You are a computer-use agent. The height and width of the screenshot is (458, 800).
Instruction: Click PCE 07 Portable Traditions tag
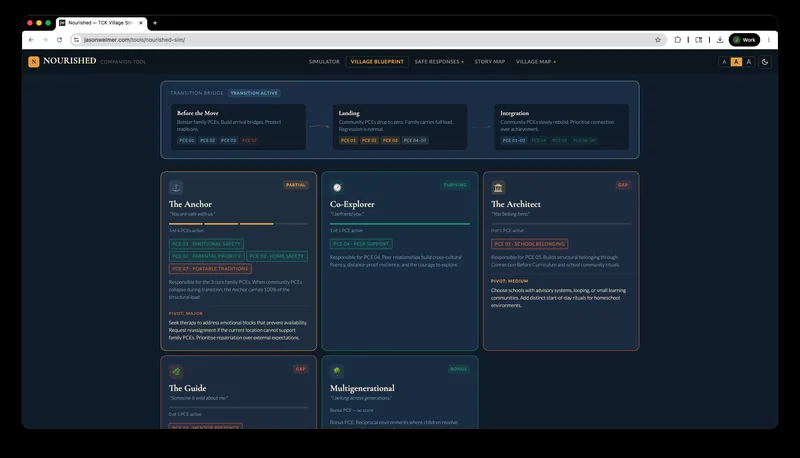210,268
